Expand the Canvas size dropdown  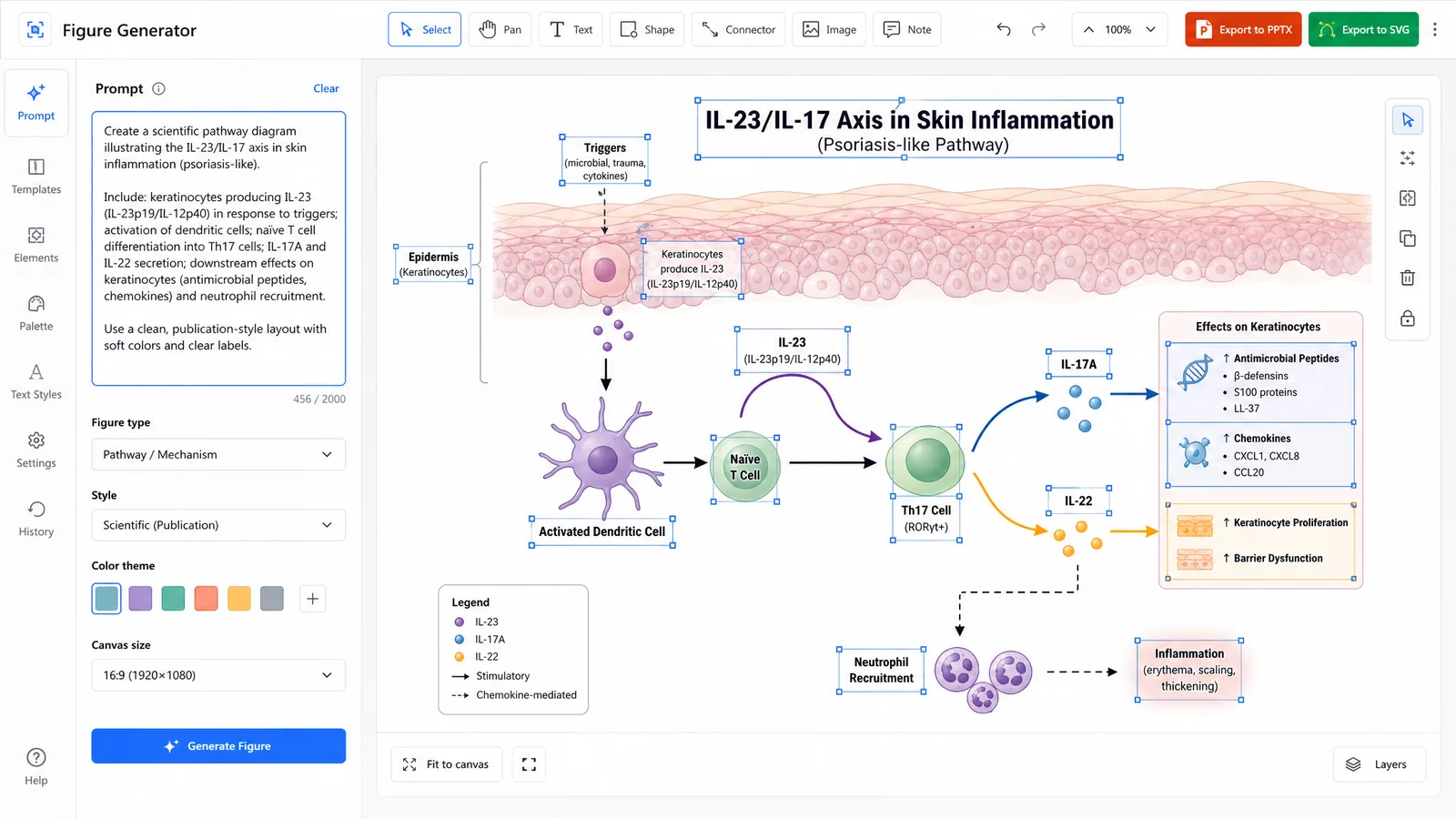point(218,675)
